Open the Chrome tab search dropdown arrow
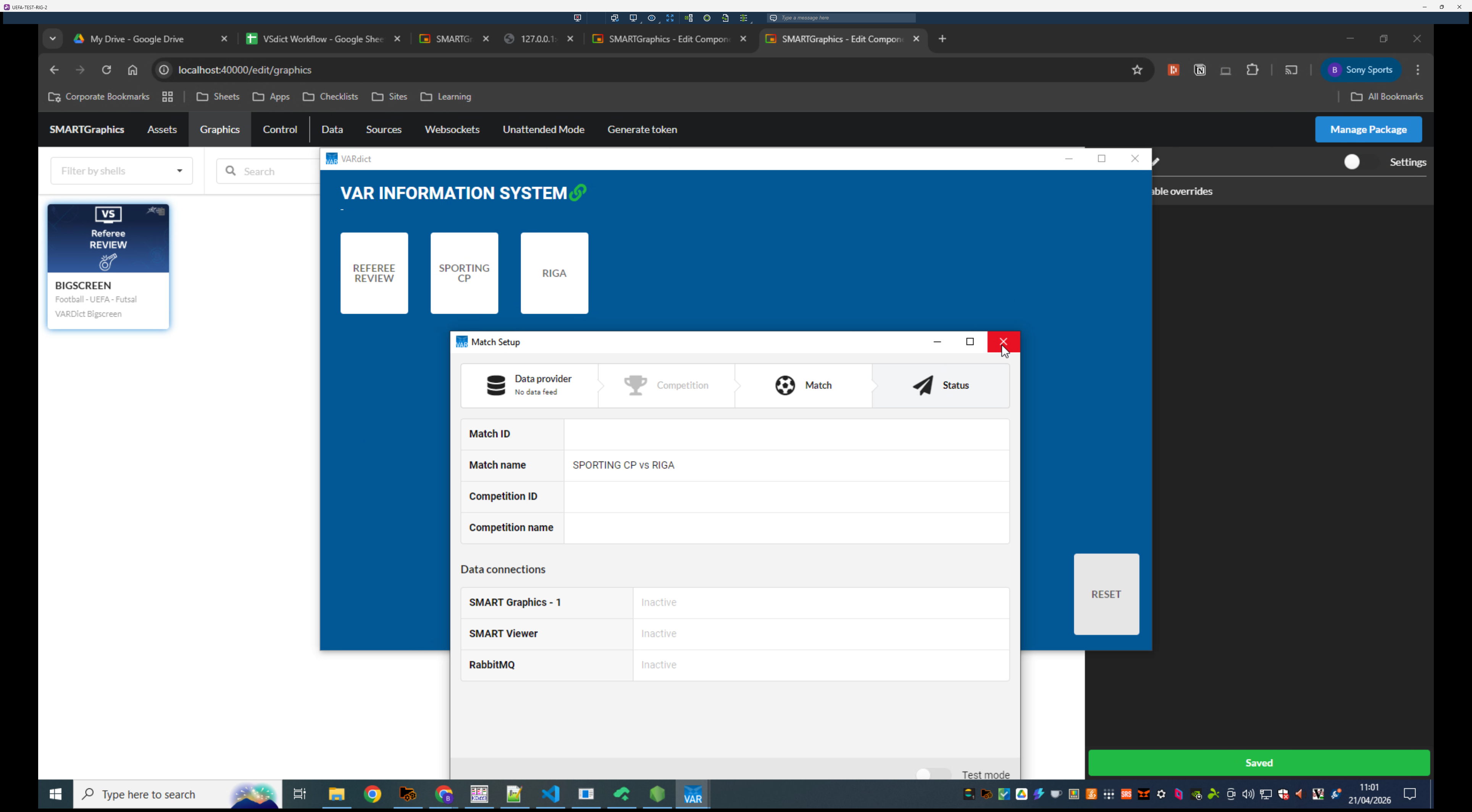 coord(53,39)
